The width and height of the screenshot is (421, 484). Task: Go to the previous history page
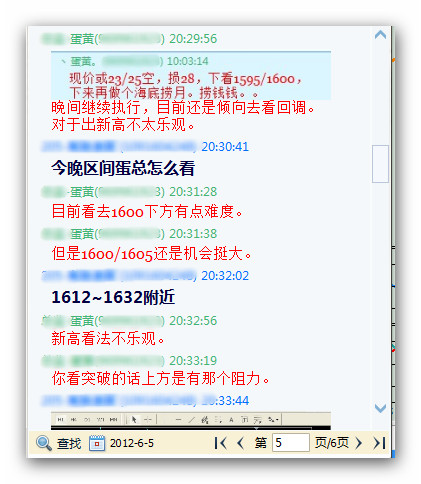pyautogui.click(x=240, y=443)
